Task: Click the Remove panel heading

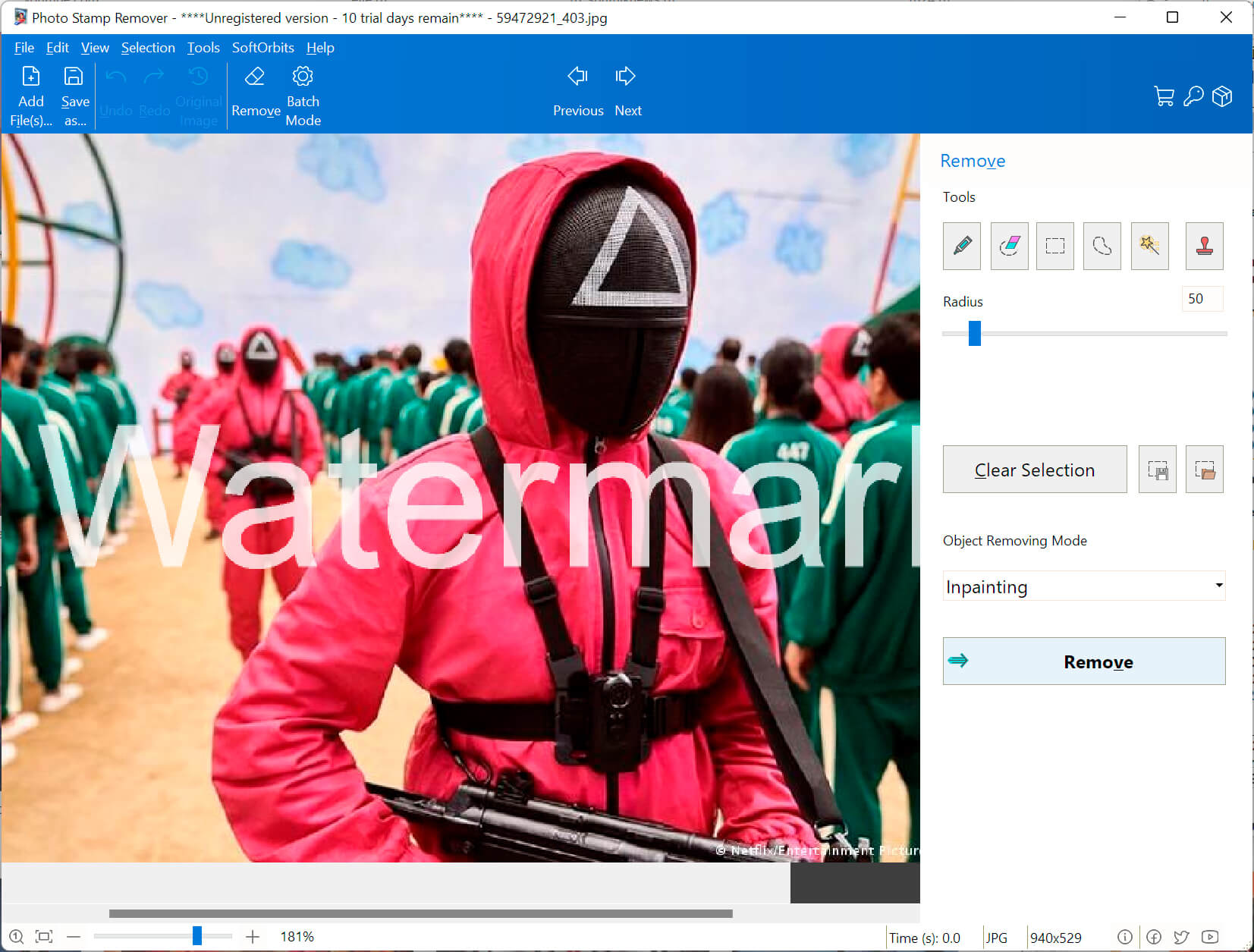Action: pos(973,161)
